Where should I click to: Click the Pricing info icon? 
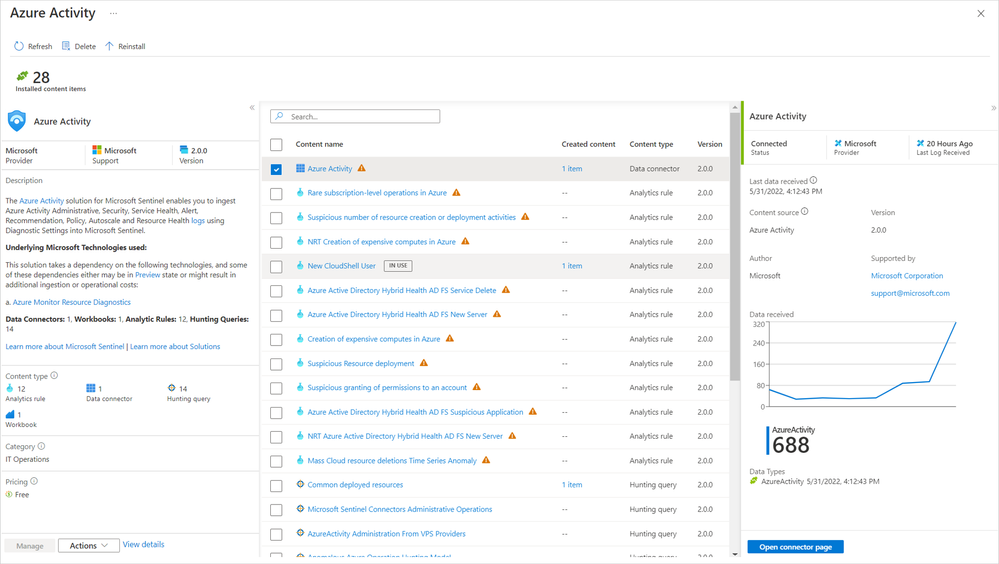[x=34, y=481]
